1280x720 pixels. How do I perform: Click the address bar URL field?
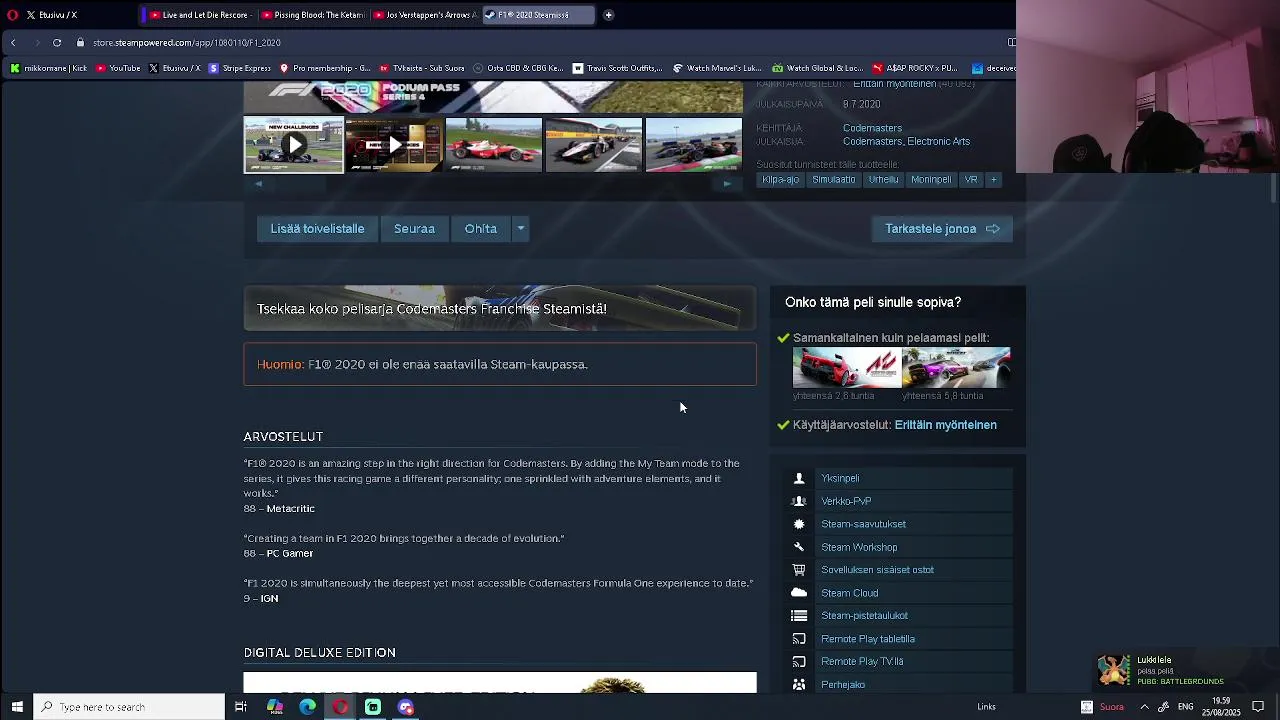click(540, 43)
